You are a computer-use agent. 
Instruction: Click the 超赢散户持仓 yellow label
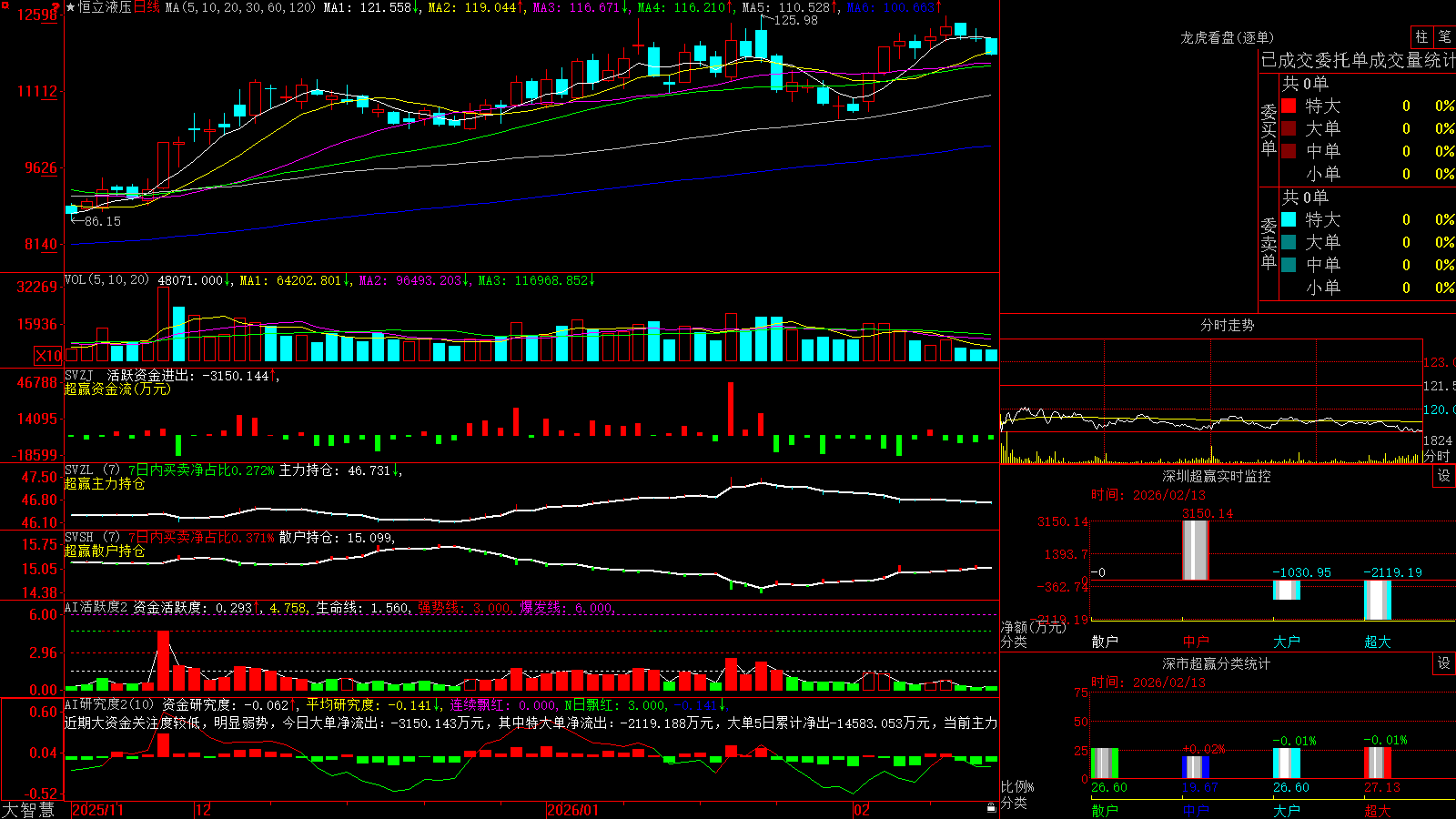(x=105, y=551)
